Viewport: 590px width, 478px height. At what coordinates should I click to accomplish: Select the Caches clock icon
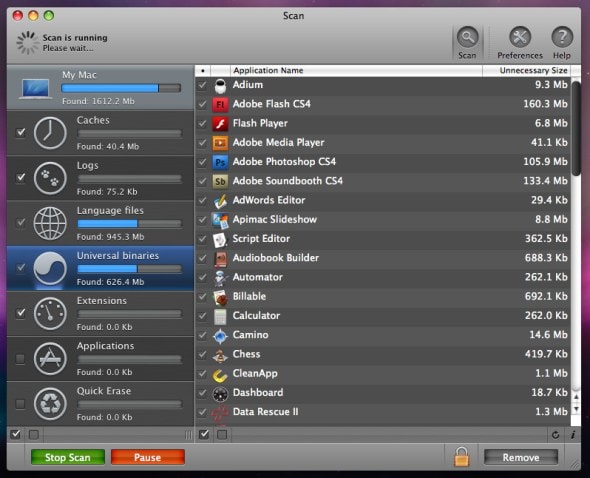[x=50, y=133]
